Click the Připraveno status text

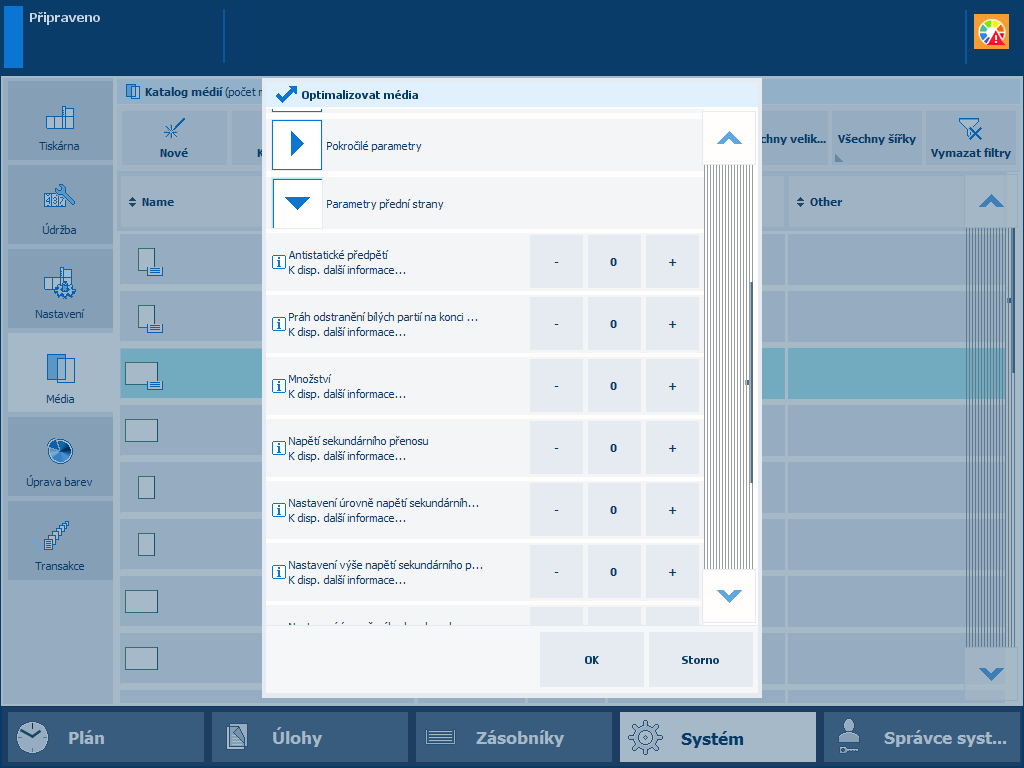click(x=65, y=18)
